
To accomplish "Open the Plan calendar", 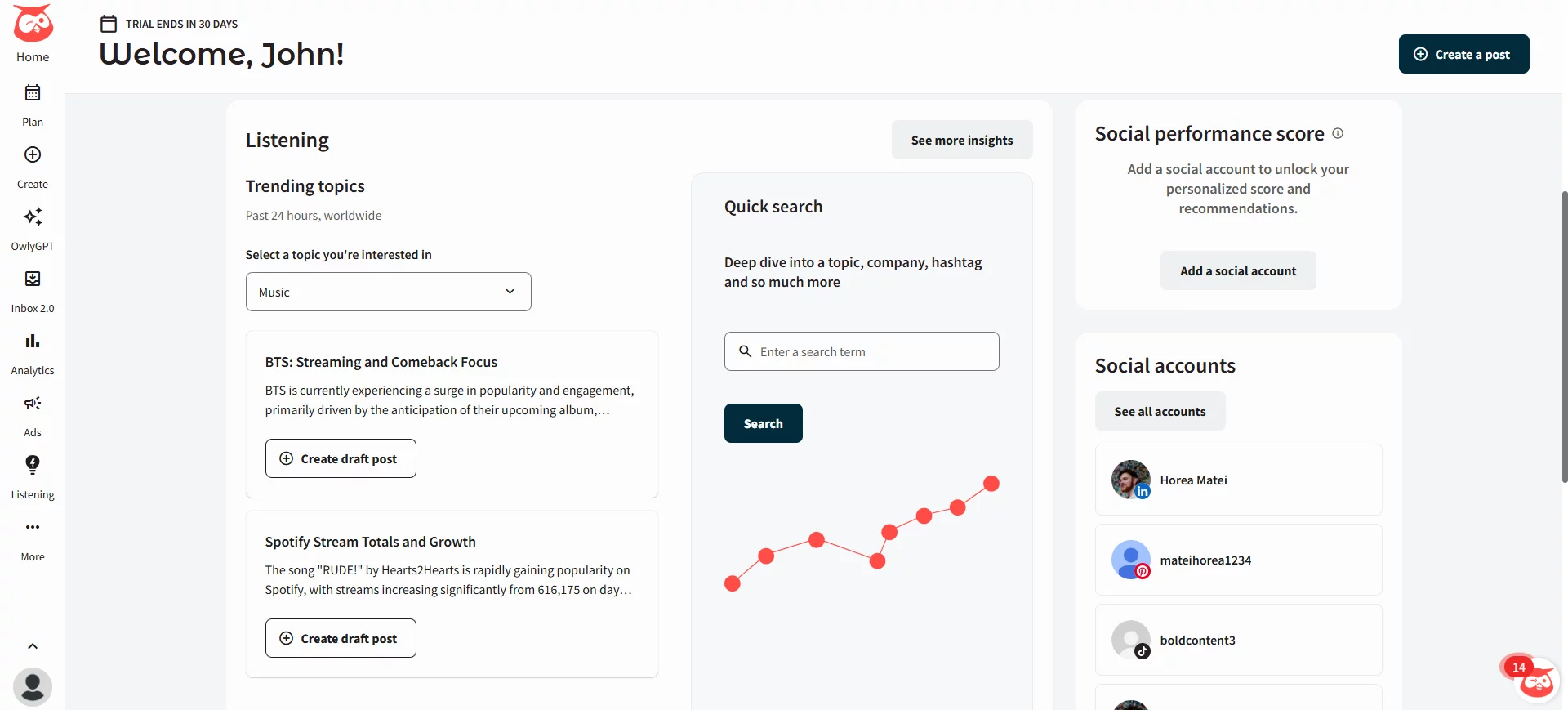I will (32, 102).
